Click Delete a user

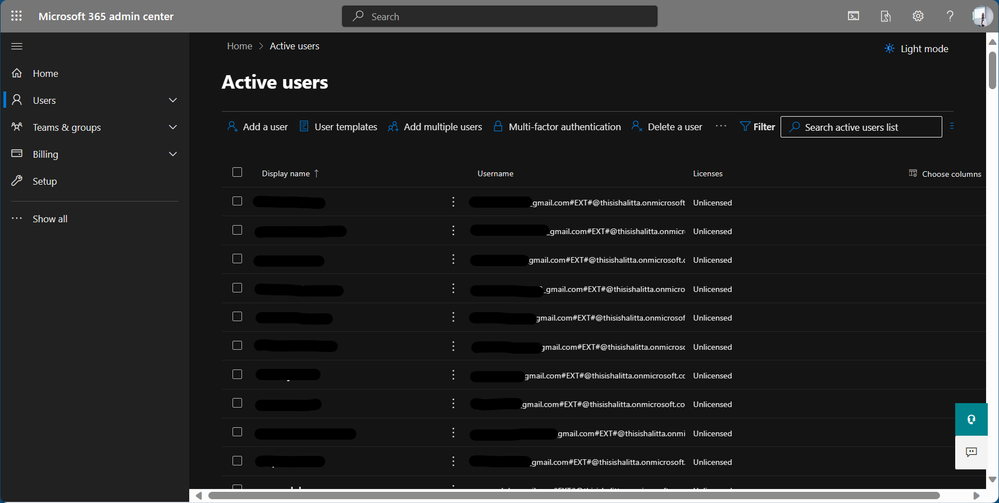pyautogui.click(x=666, y=127)
